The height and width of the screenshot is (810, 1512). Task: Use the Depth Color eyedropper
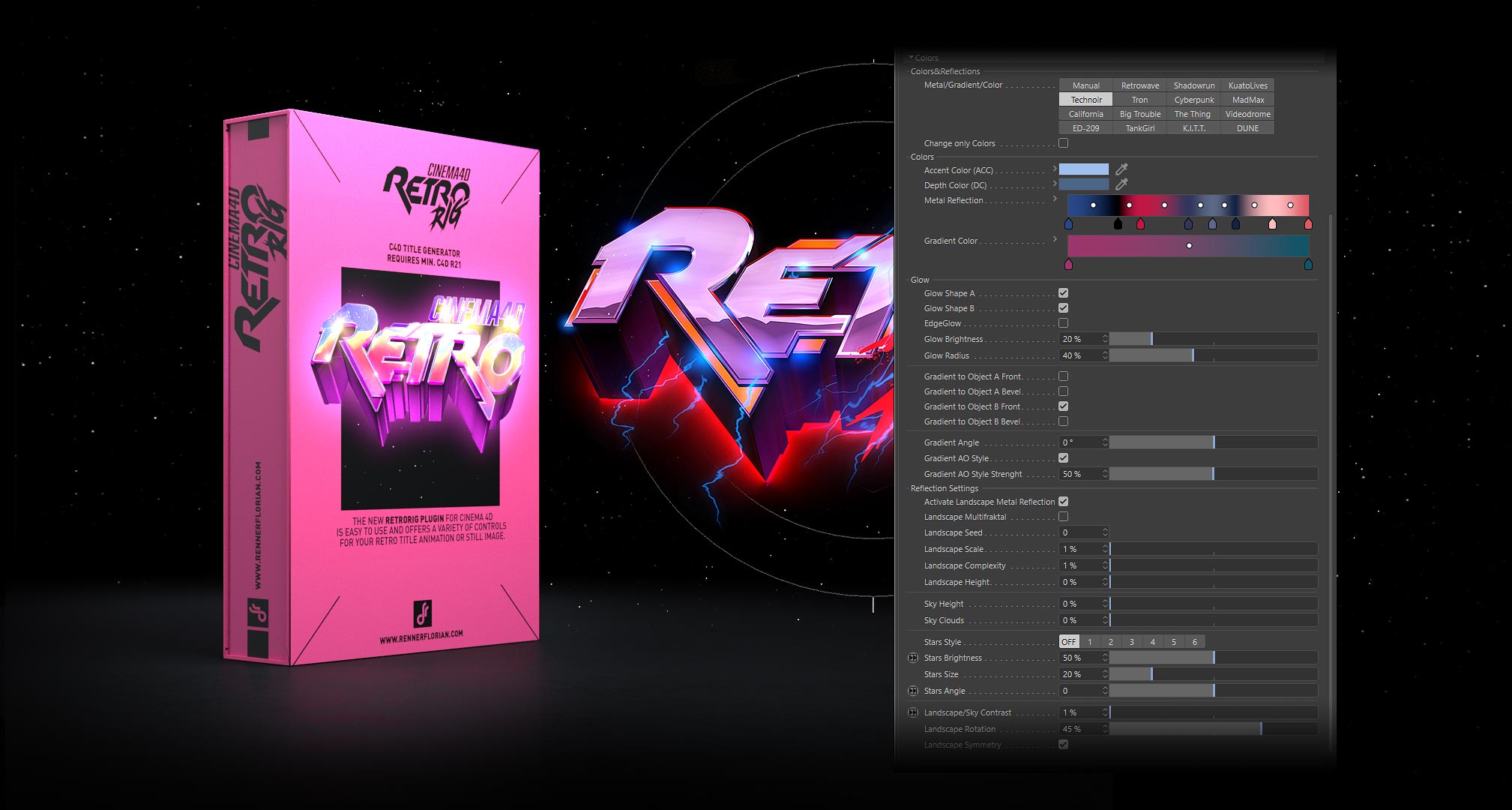pos(1122,184)
